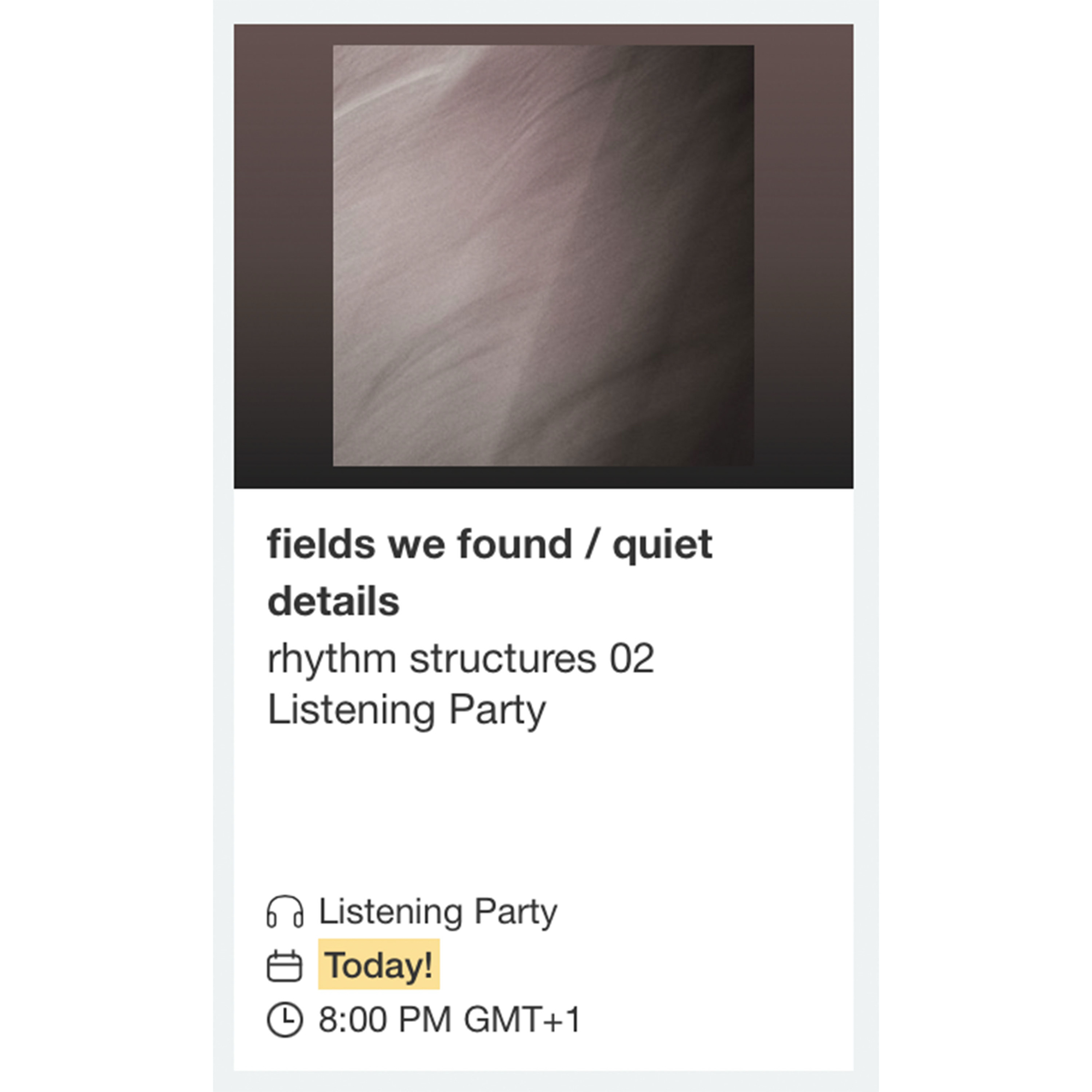
Task: Click the dark banner left of the artwork
Action: 283,256
